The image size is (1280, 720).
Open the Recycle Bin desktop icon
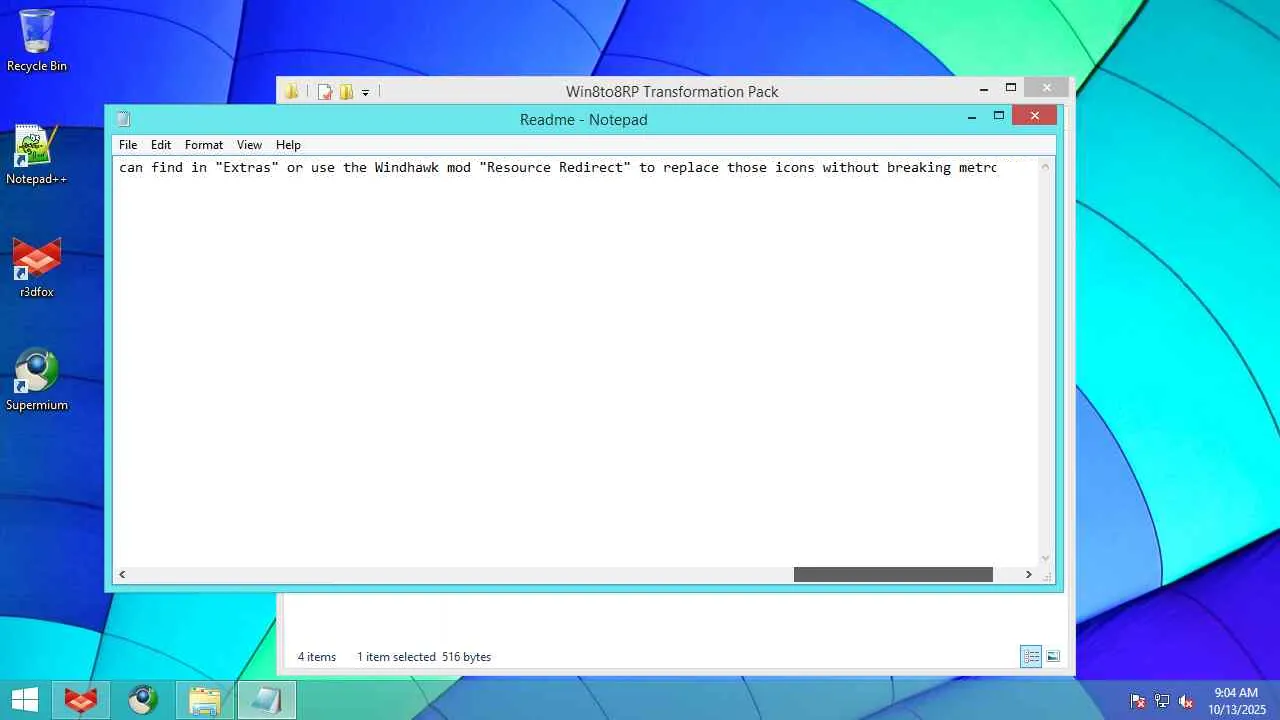point(37,41)
